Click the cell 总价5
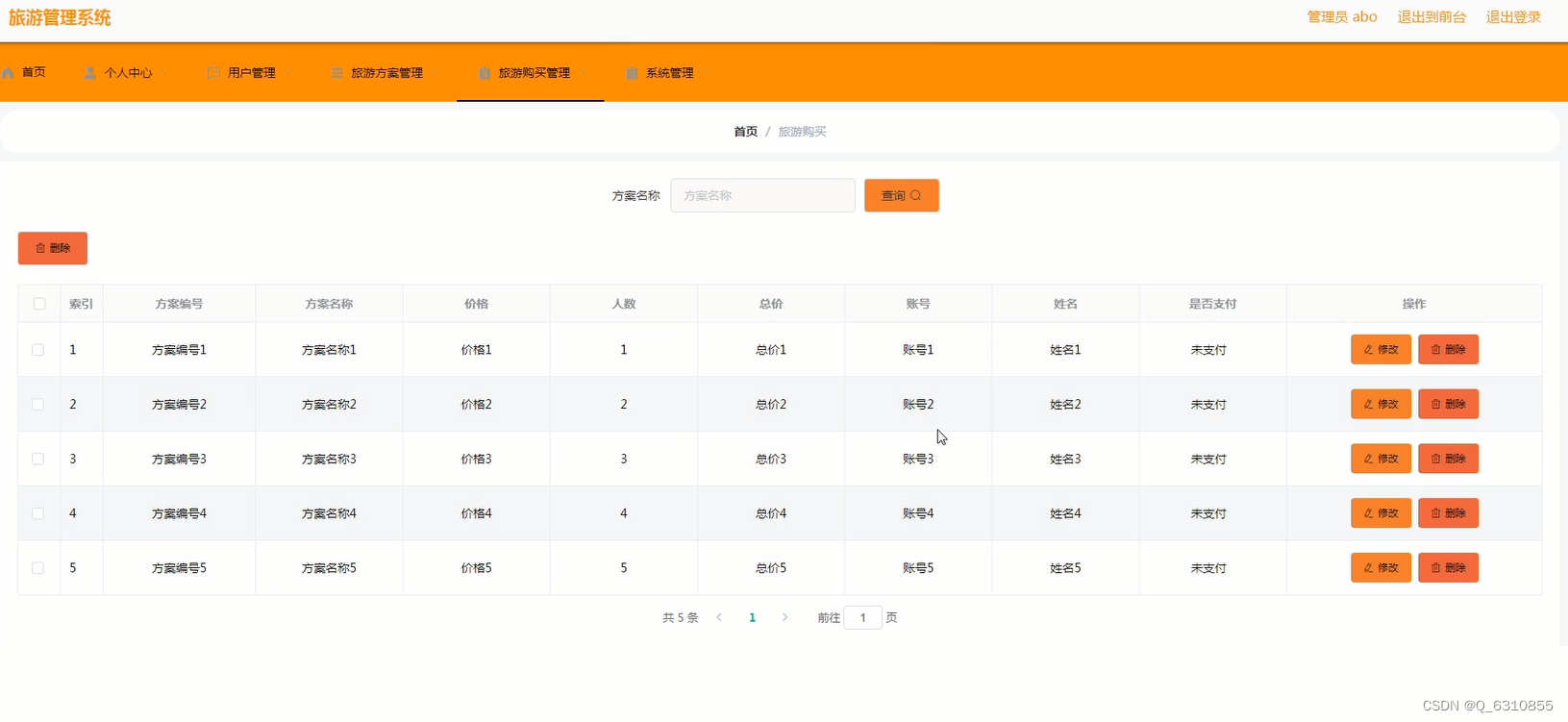This screenshot has width=1568, height=722. click(771, 568)
